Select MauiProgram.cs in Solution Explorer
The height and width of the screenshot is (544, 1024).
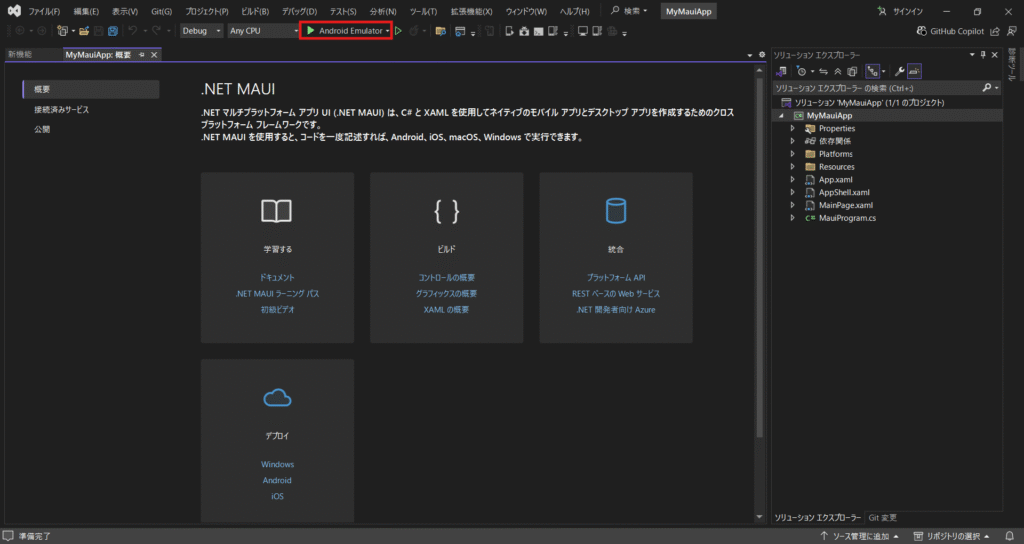(847, 218)
